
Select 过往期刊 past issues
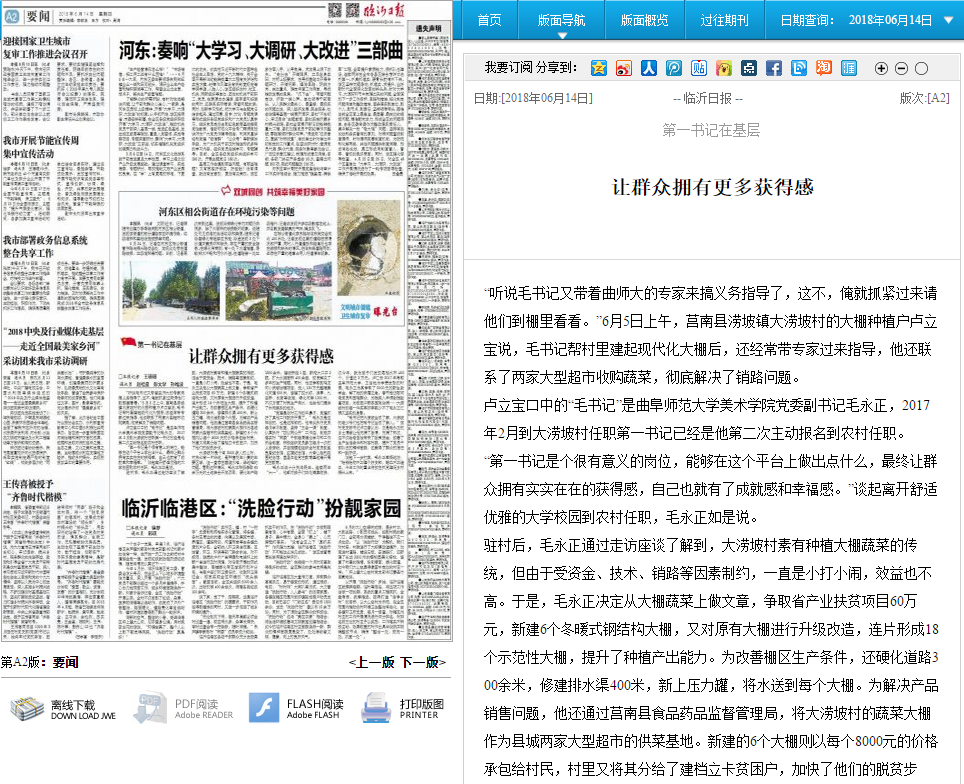pyautogui.click(x=724, y=20)
